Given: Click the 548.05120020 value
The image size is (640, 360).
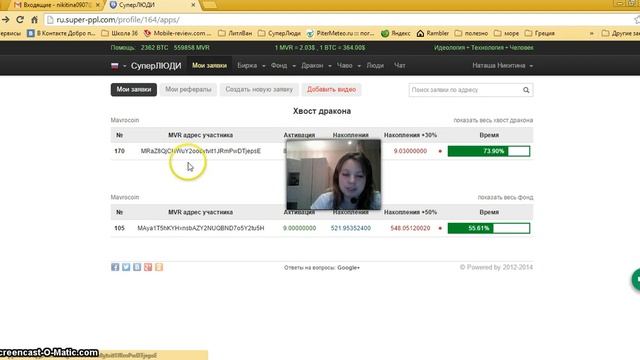Looking at the screenshot, I should (x=410, y=228).
